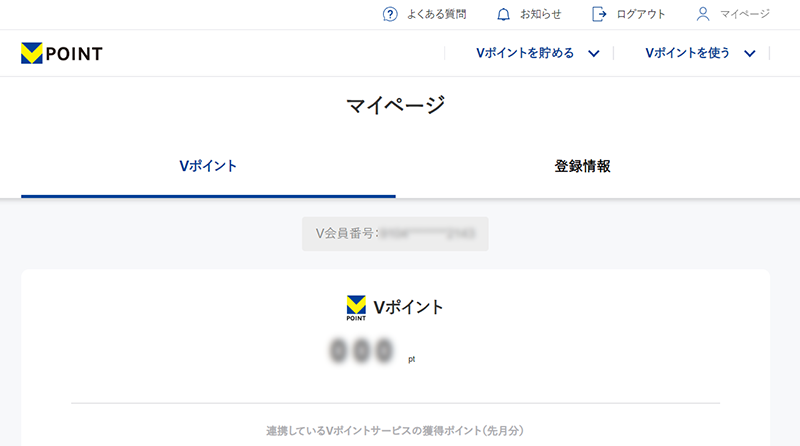The image size is (800, 446).
Task: Click the 連携しているVポイントサービス caption text
Action: (x=395, y=431)
